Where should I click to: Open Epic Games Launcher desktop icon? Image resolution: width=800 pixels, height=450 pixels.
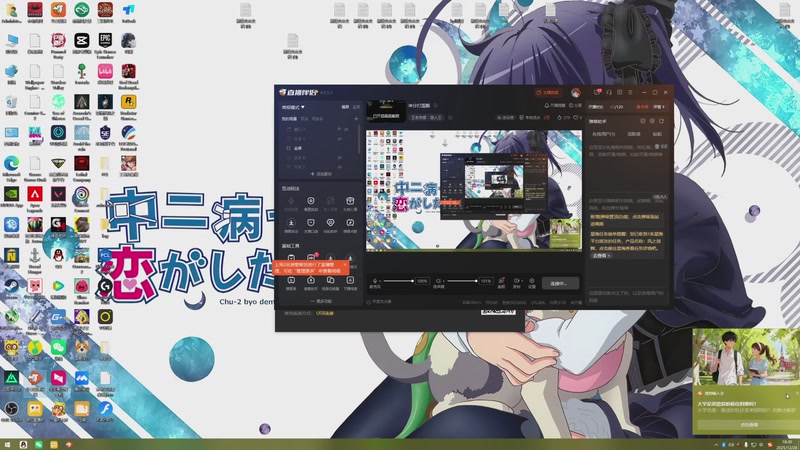(105, 44)
